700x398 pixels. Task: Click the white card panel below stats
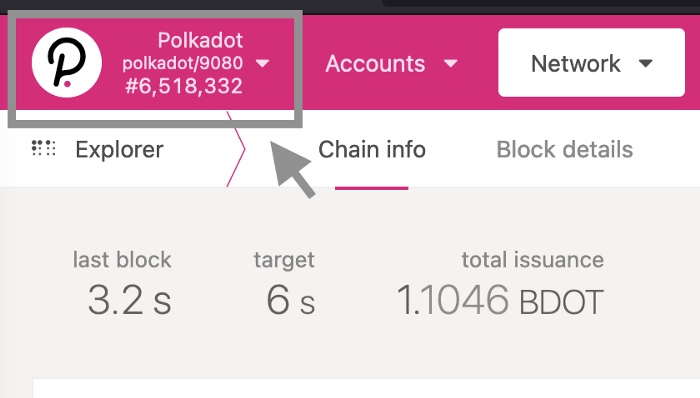point(366,388)
